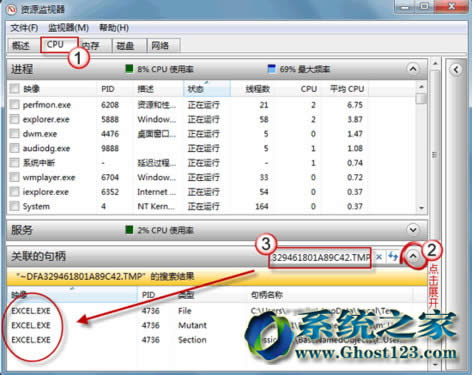Image resolution: width=472 pixels, height=375 pixels.
Task: Select the audiodg.exe checkbox
Action: [x=14, y=148]
